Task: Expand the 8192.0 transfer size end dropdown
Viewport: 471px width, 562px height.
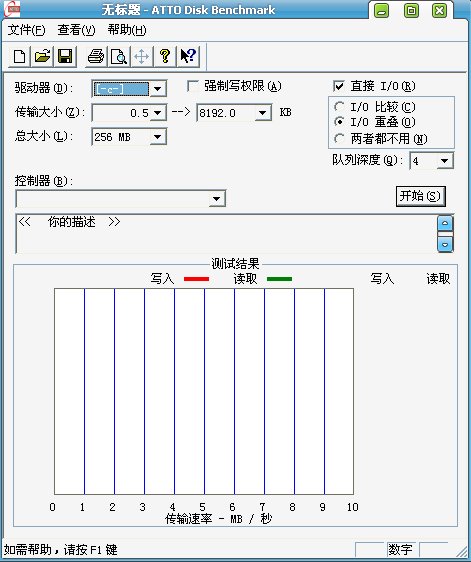Action: pyautogui.click(x=263, y=113)
